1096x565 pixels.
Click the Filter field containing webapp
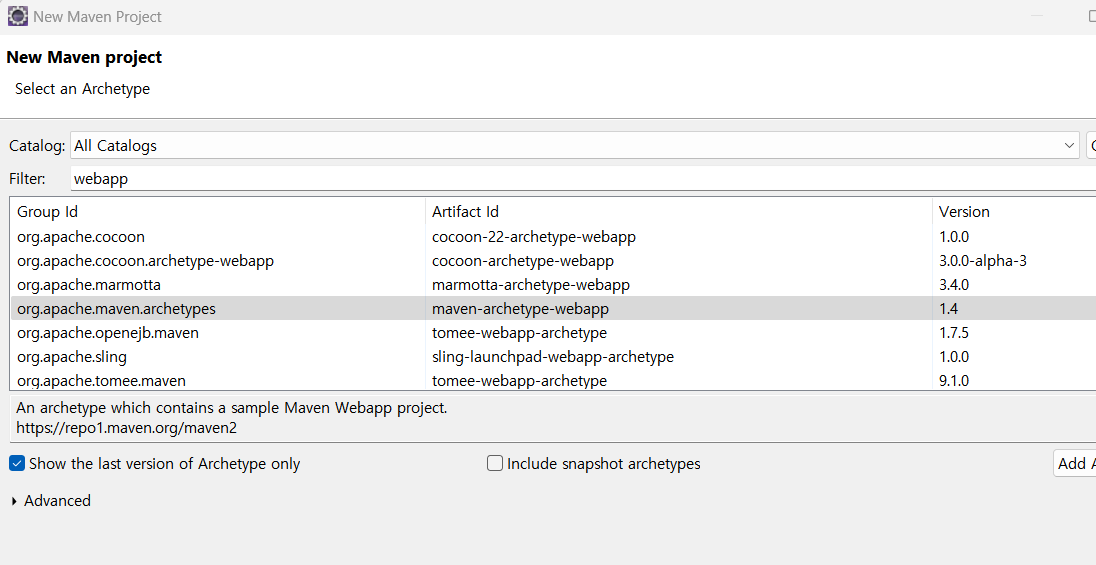[x=583, y=178]
